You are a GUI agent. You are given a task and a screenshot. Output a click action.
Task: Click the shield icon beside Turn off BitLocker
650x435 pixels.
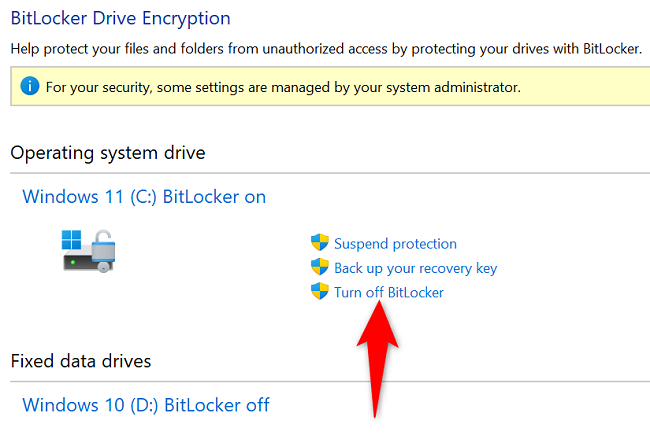click(320, 292)
